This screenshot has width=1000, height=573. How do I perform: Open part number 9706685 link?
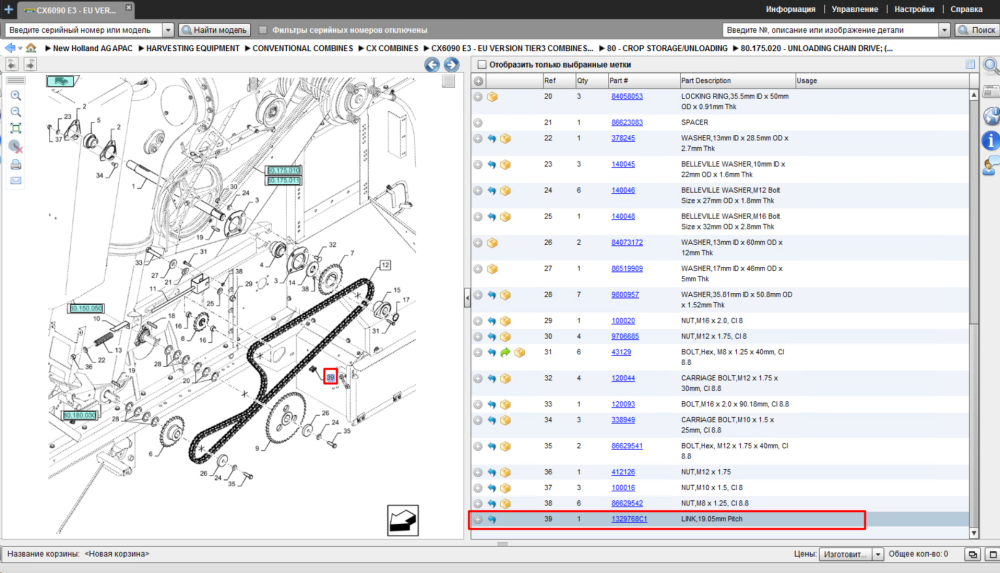(625, 337)
